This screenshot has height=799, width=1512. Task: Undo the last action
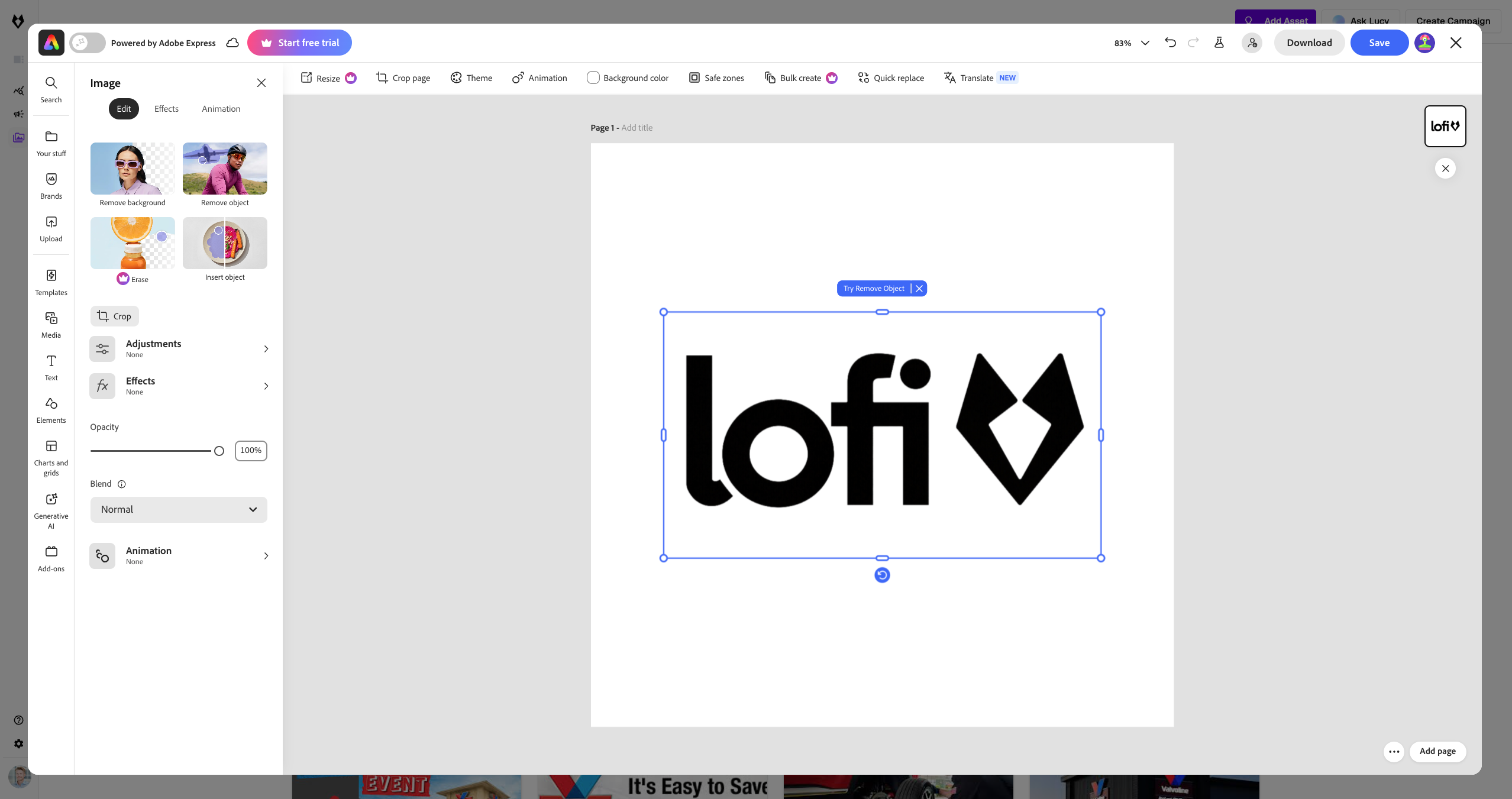pyautogui.click(x=1171, y=43)
